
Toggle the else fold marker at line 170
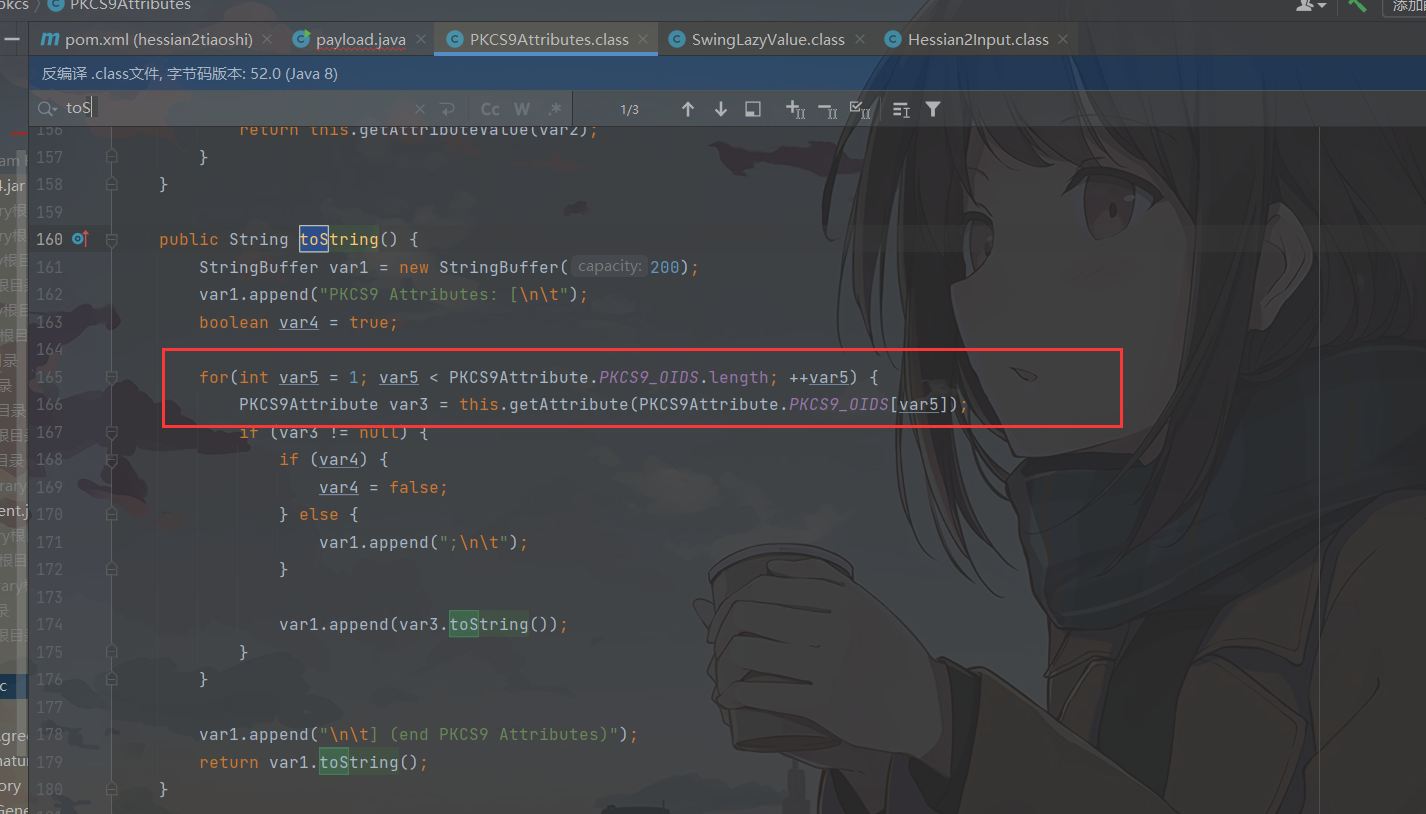point(112,515)
